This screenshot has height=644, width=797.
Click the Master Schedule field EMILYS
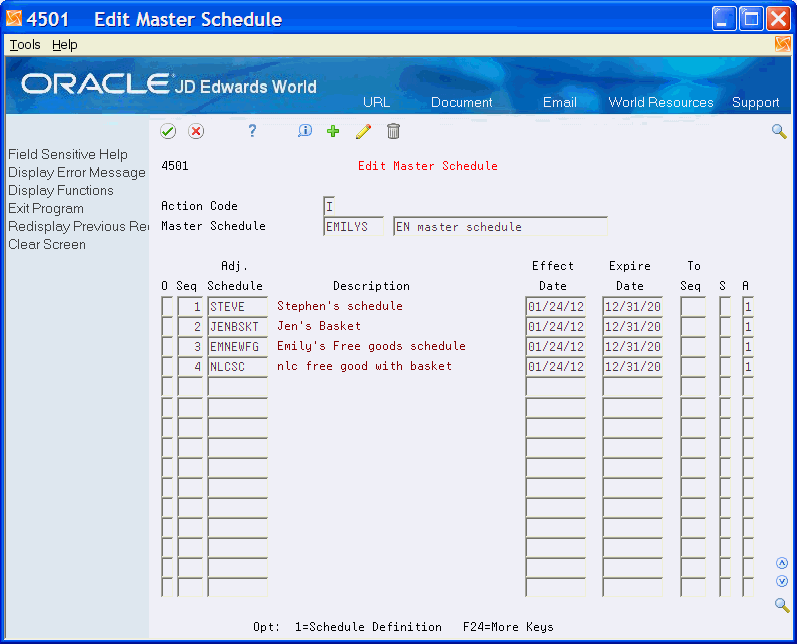(353, 226)
